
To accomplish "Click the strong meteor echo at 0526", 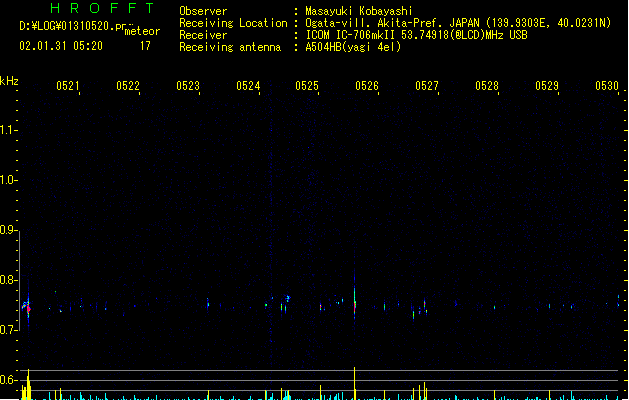I will [x=355, y=302].
